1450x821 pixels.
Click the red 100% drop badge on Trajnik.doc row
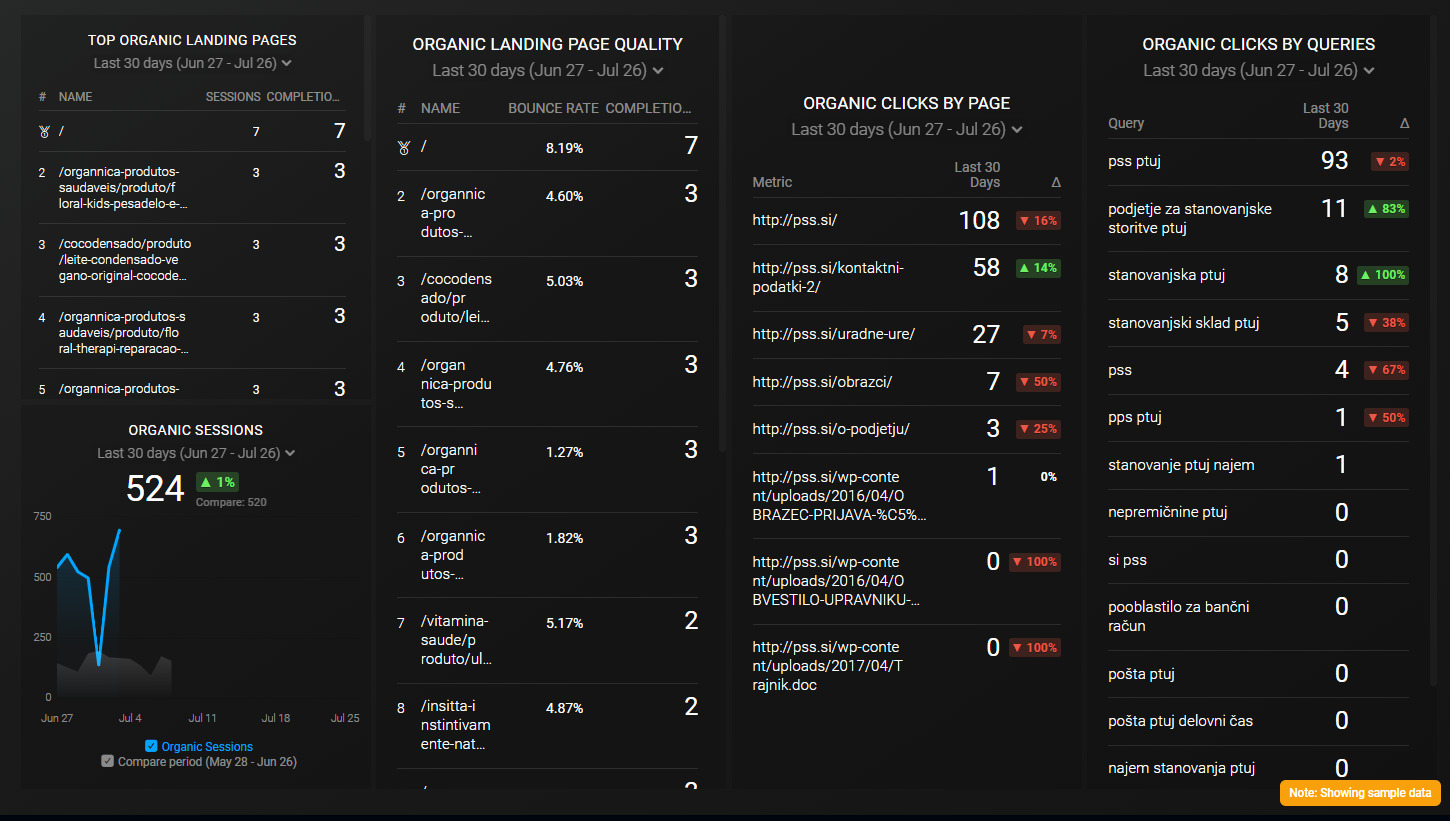[1035, 647]
